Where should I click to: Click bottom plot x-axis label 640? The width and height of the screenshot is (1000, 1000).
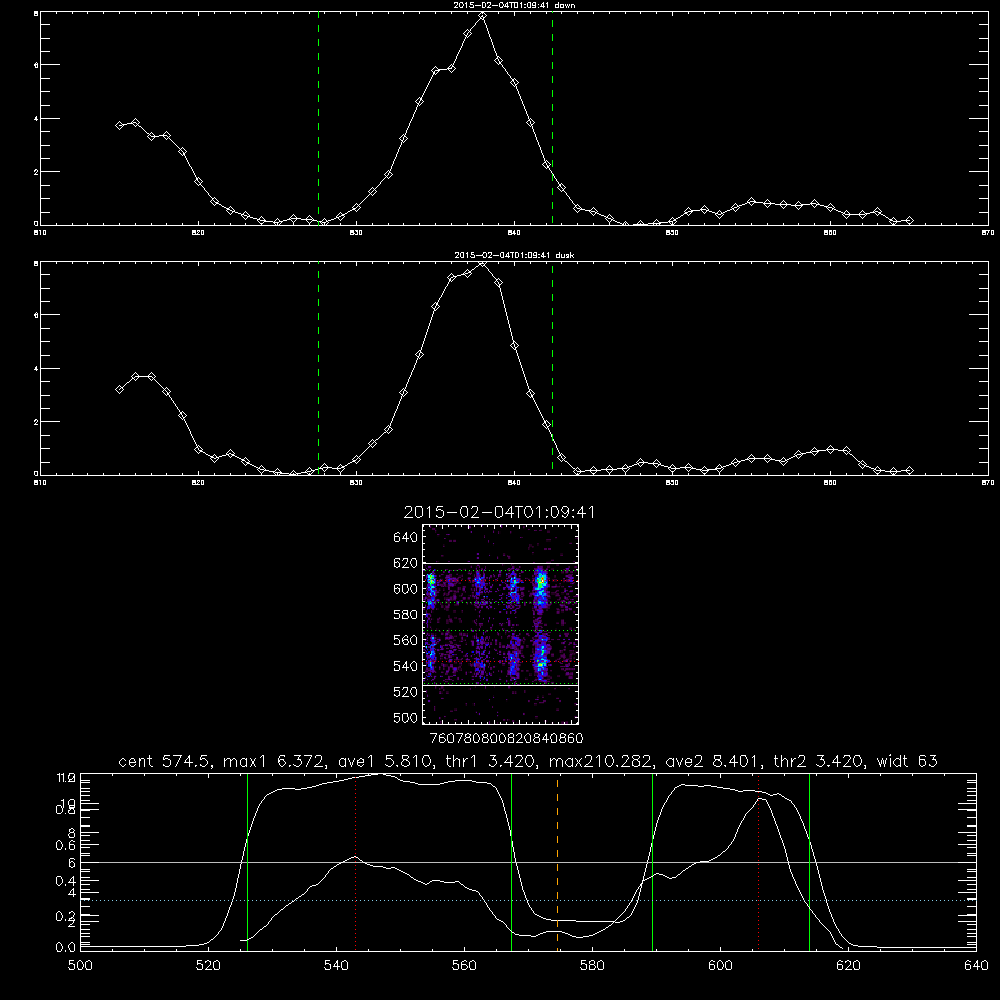[x=976, y=965]
